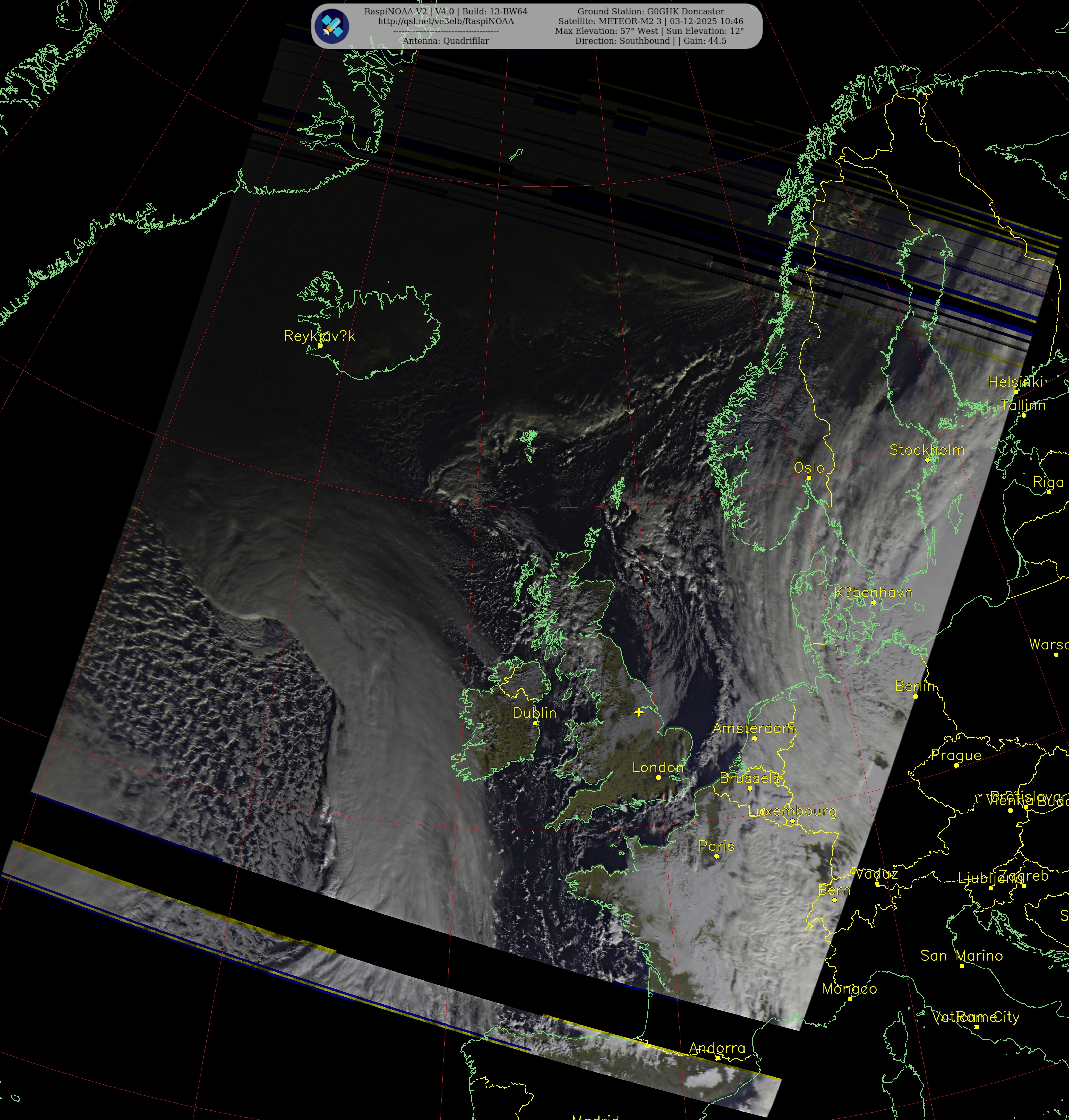The height and width of the screenshot is (1120, 1069).
Task: Click the Prague city label
Action: point(956,756)
